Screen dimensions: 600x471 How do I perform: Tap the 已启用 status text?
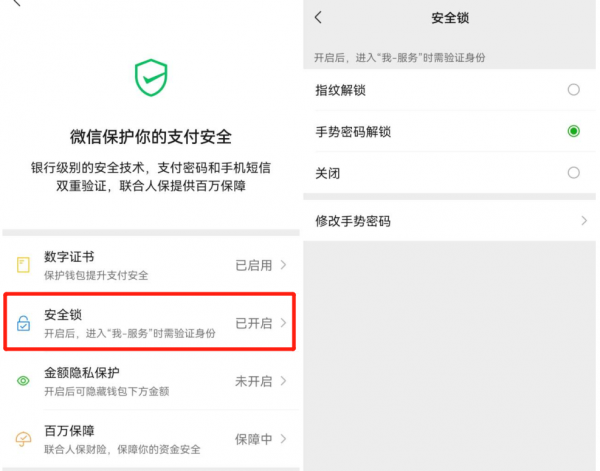(x=254, y=265)
